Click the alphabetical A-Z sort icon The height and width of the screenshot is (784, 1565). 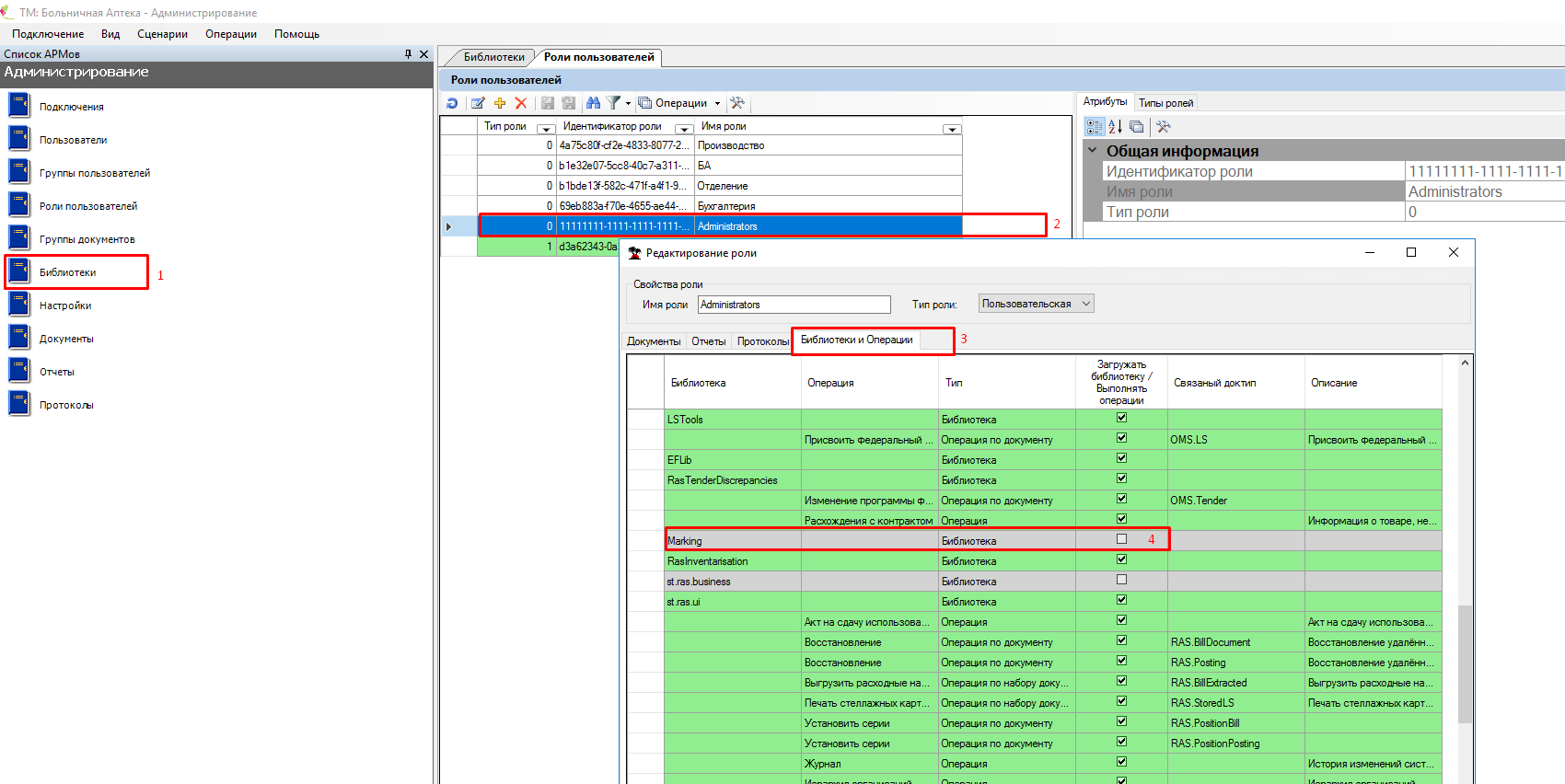(x=1115, y=127)
